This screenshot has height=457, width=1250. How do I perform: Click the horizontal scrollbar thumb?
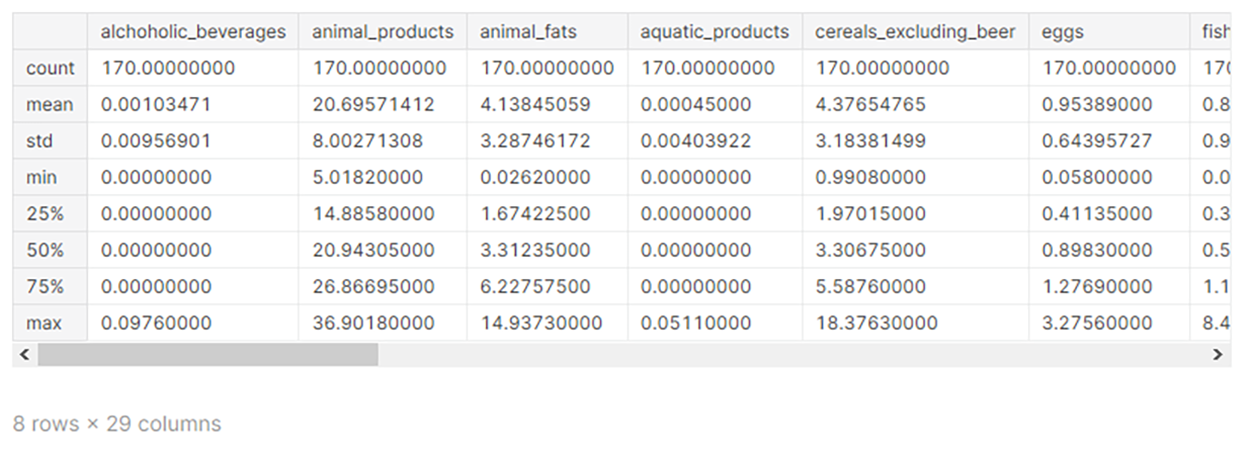(208, 354)
